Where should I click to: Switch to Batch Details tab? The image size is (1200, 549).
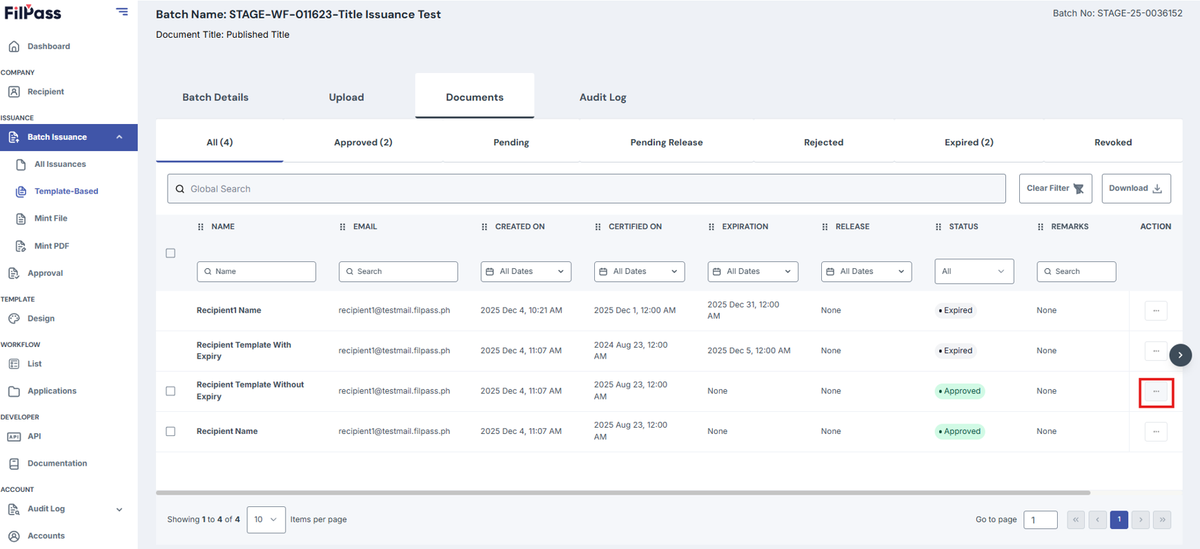(x=215, y=97)
